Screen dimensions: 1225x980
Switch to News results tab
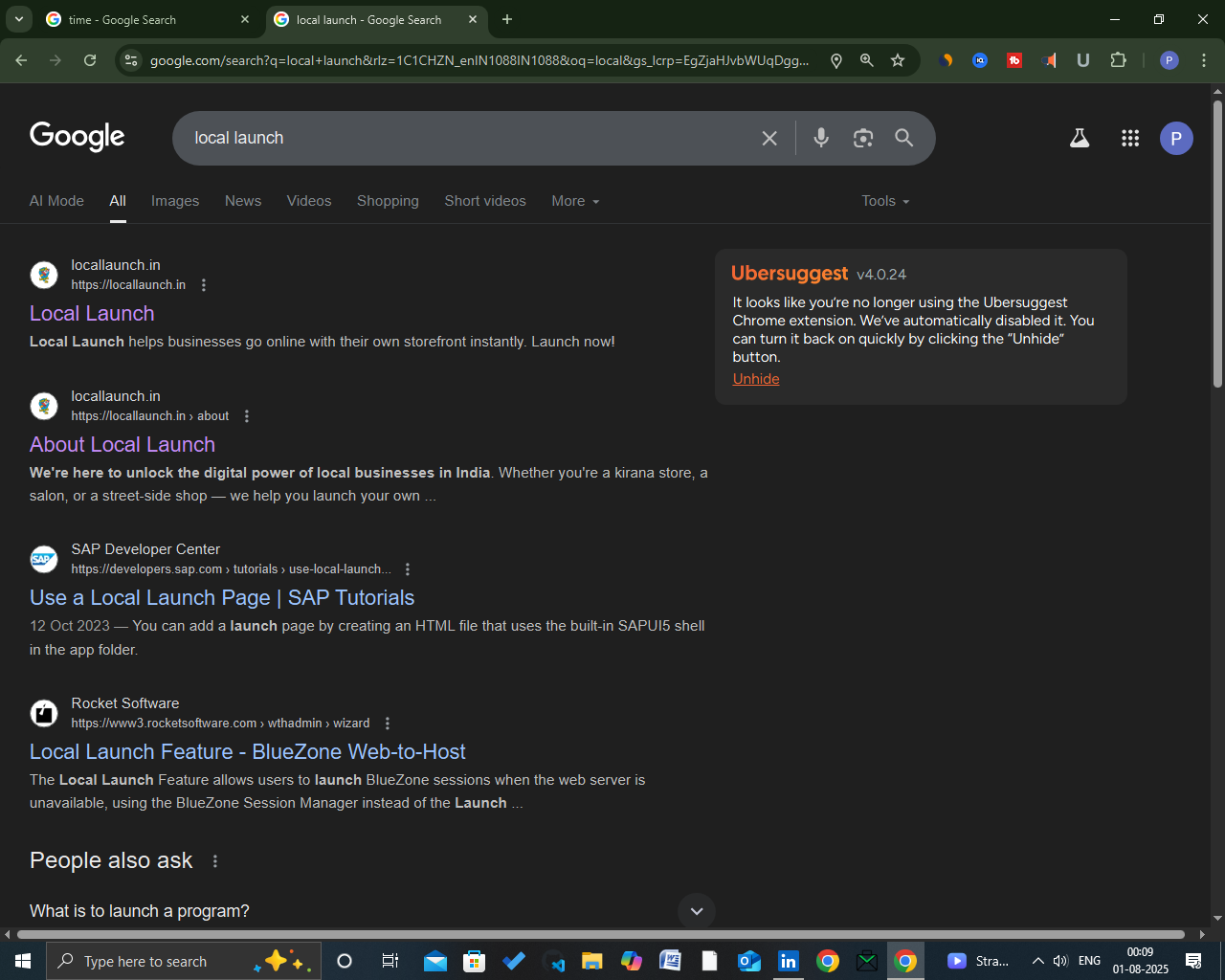[243, 201]
